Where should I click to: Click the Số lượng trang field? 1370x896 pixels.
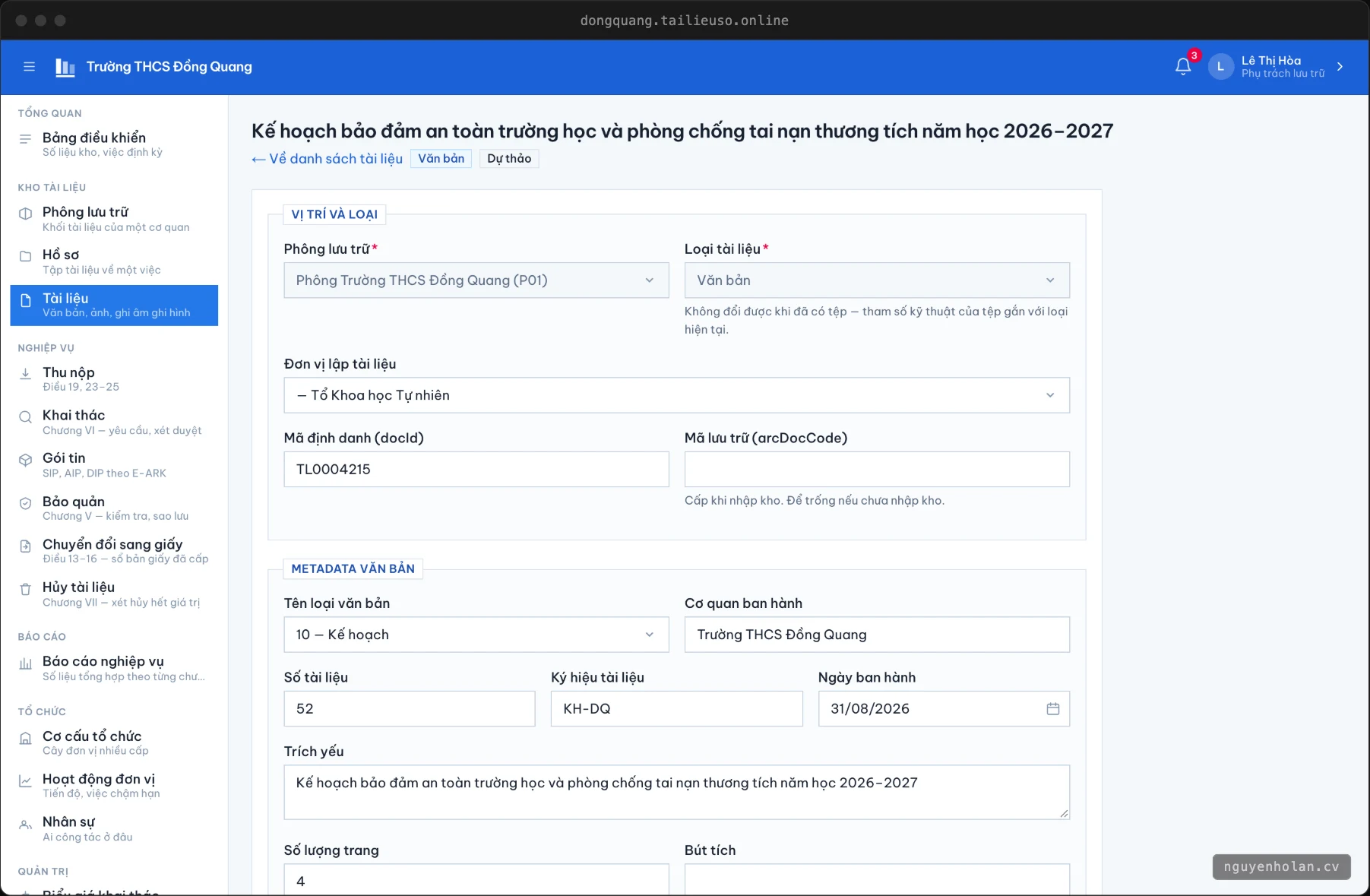coord(476,880)
